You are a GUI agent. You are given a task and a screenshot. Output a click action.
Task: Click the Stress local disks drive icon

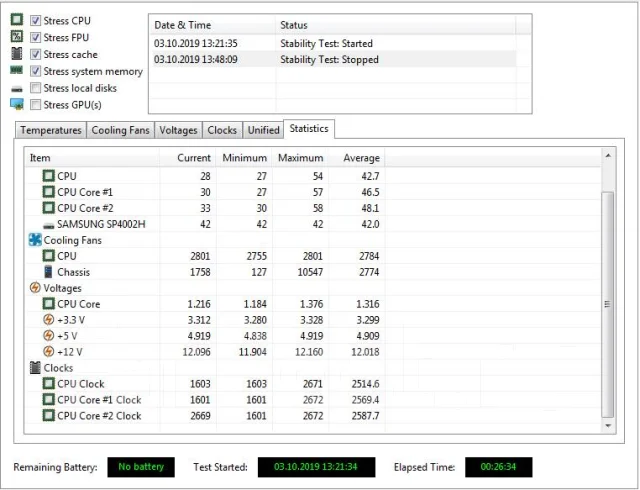coord(17,89)
